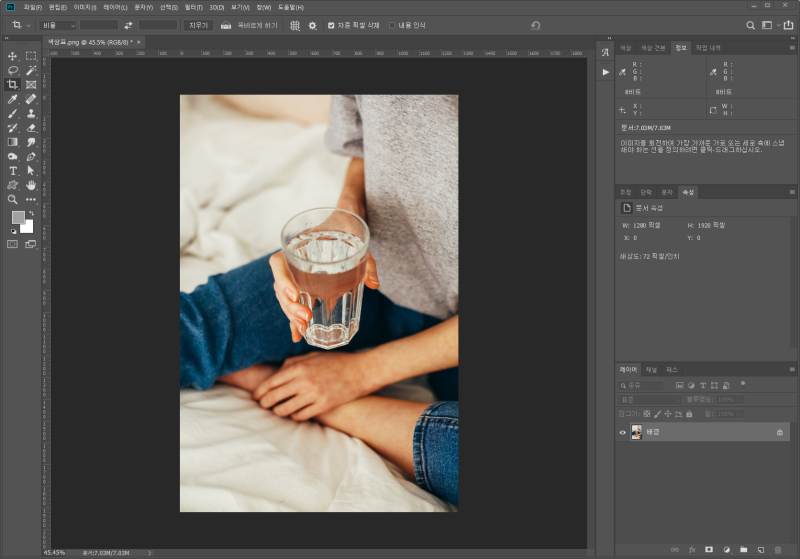This screenshot has width=800, height=559.
Task: Create a new layer group folder
Action: (x=743, y=549)
